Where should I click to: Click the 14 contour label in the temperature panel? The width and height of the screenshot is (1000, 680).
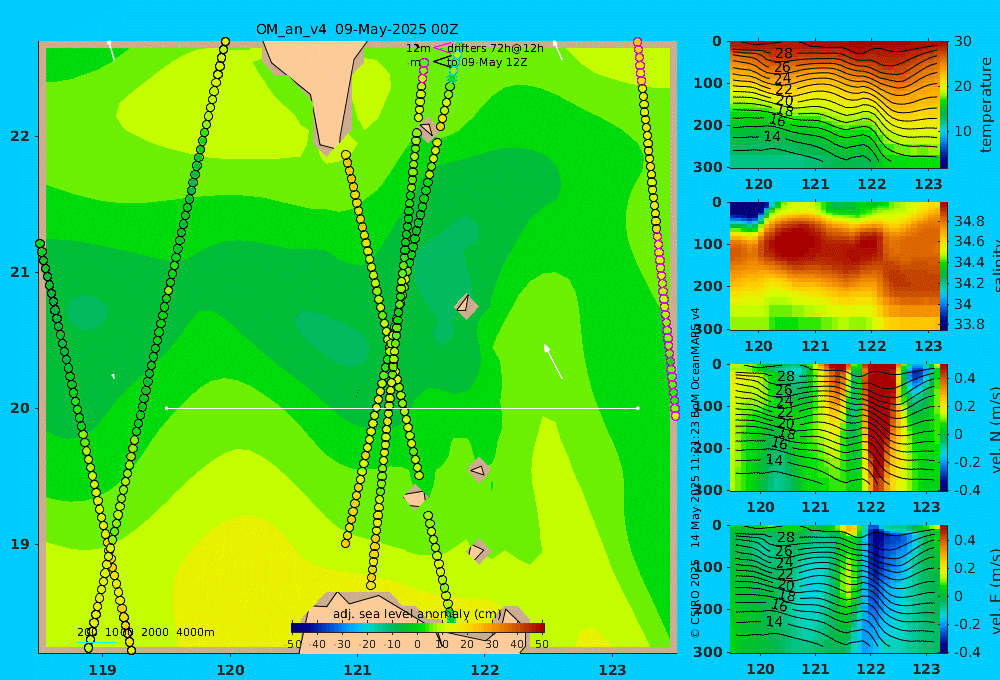pyautogui.click(x=772, y=136)
